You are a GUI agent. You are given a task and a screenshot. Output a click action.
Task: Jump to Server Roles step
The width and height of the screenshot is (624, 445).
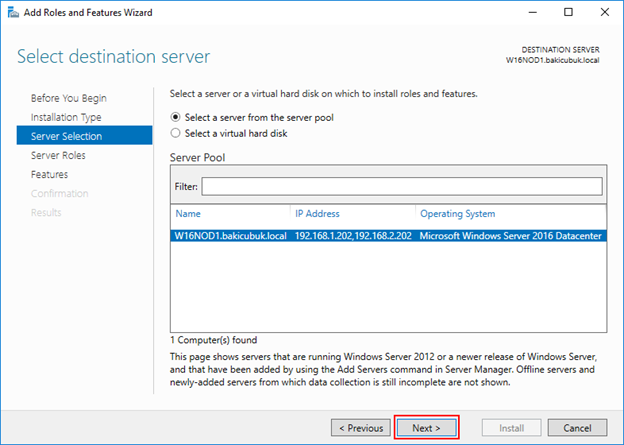pos(58,155)
